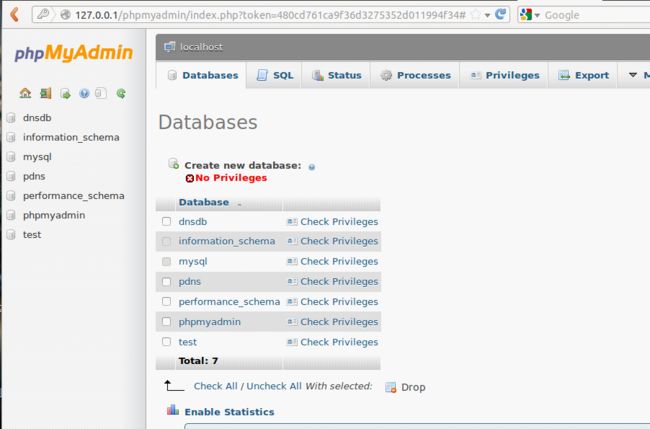Open the Export tab

(x=583, y=75)
